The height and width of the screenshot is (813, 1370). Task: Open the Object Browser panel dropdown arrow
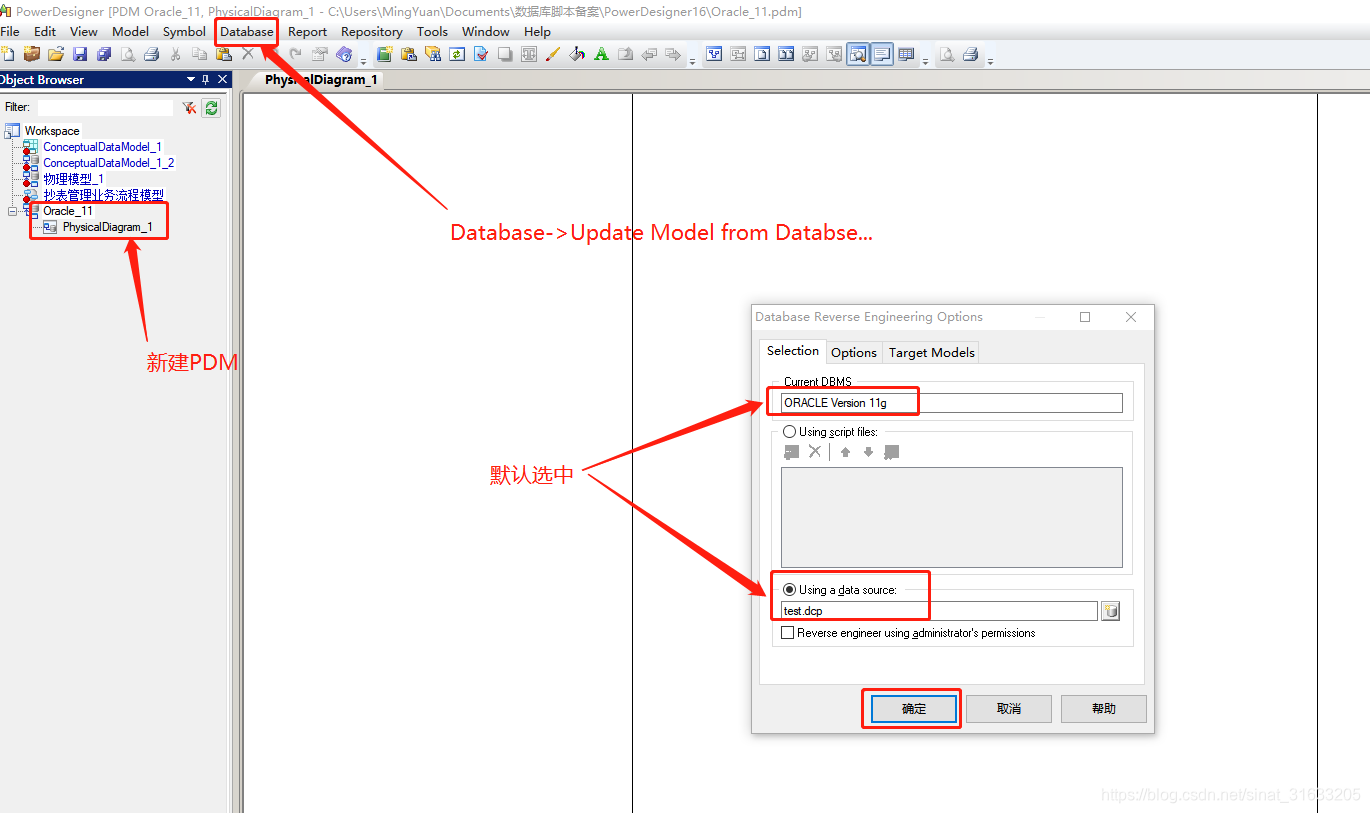coord(191,80)
